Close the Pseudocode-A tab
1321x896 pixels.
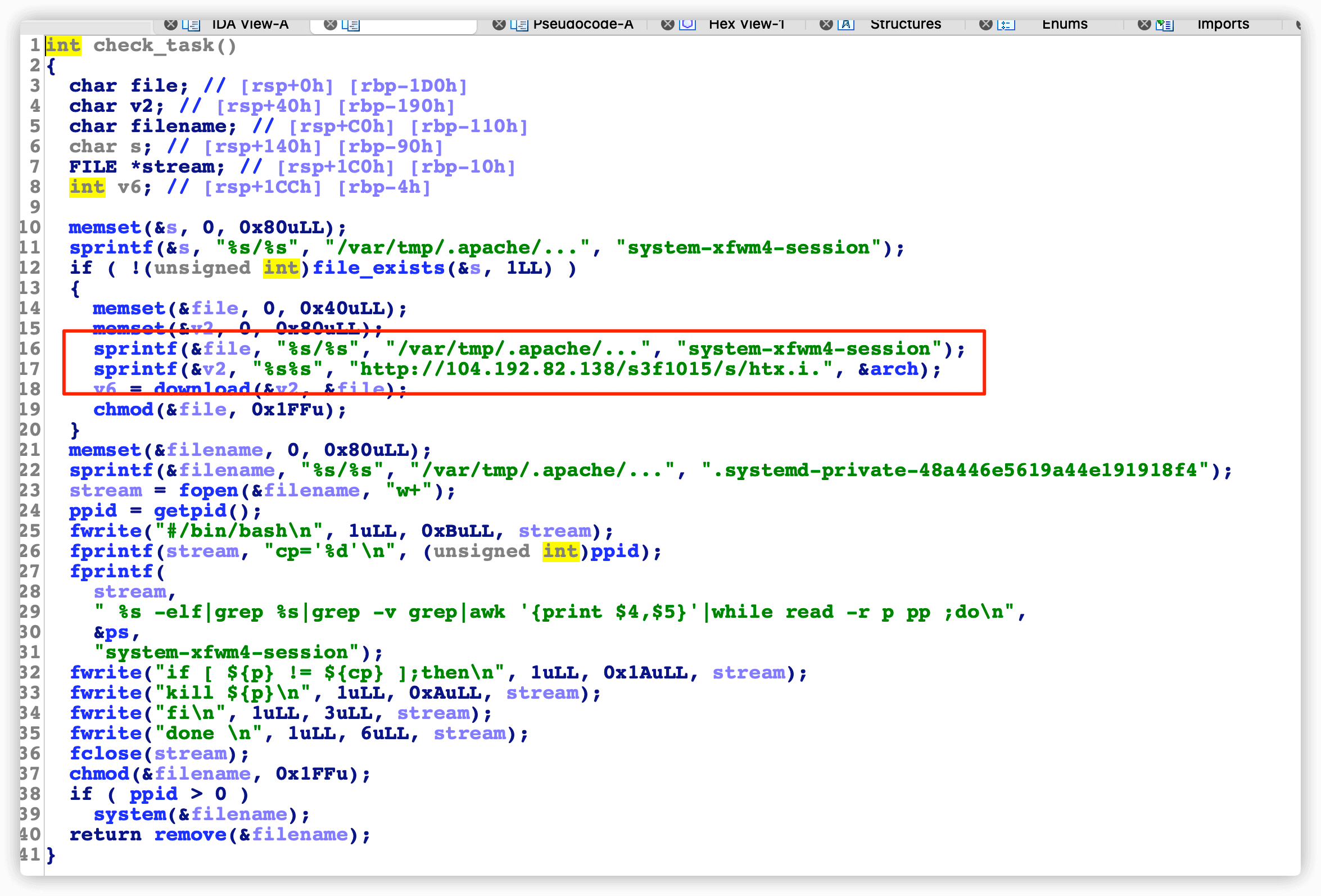499,24
